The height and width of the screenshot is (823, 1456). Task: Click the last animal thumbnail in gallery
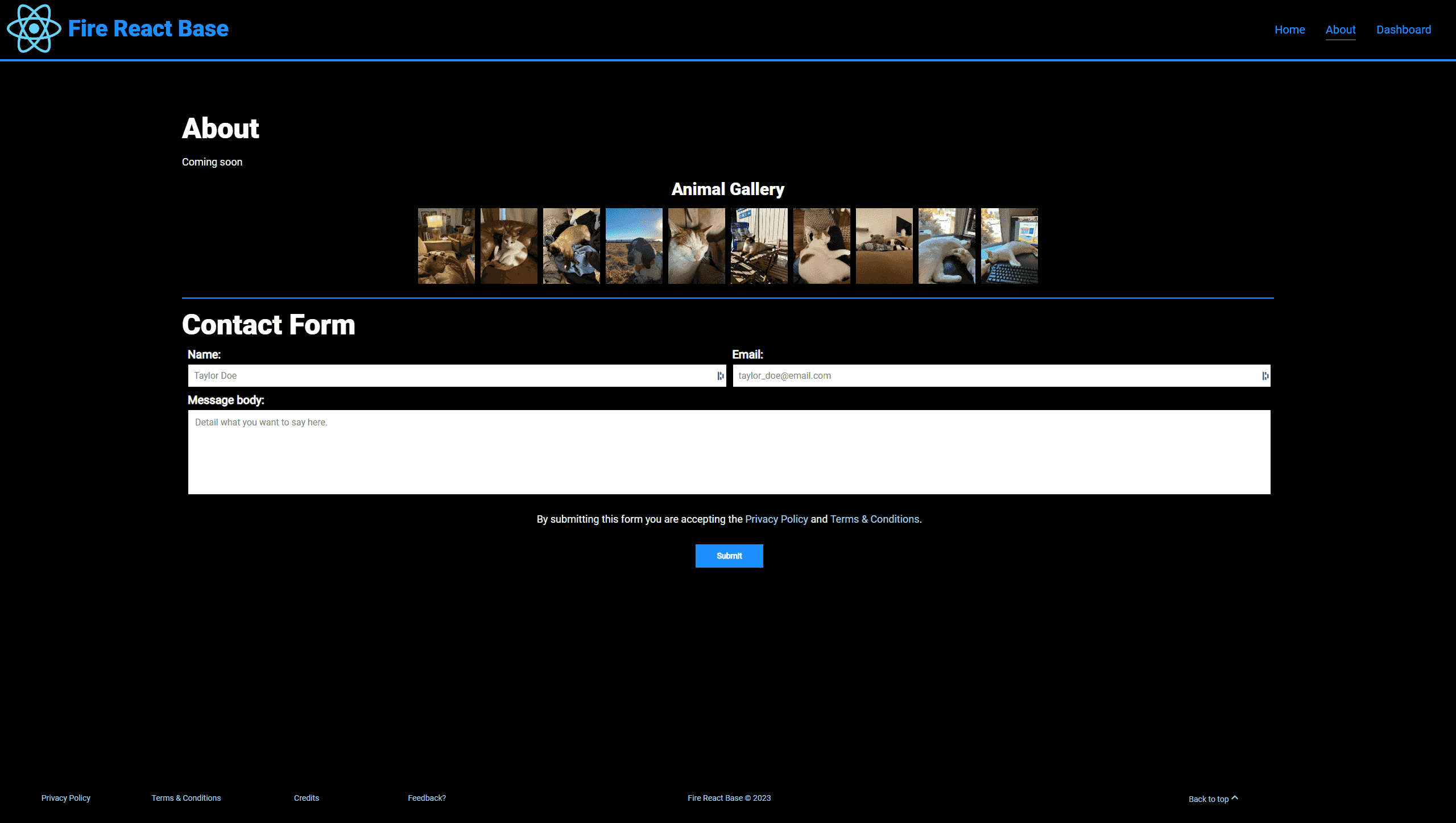tap(1009, 245)
